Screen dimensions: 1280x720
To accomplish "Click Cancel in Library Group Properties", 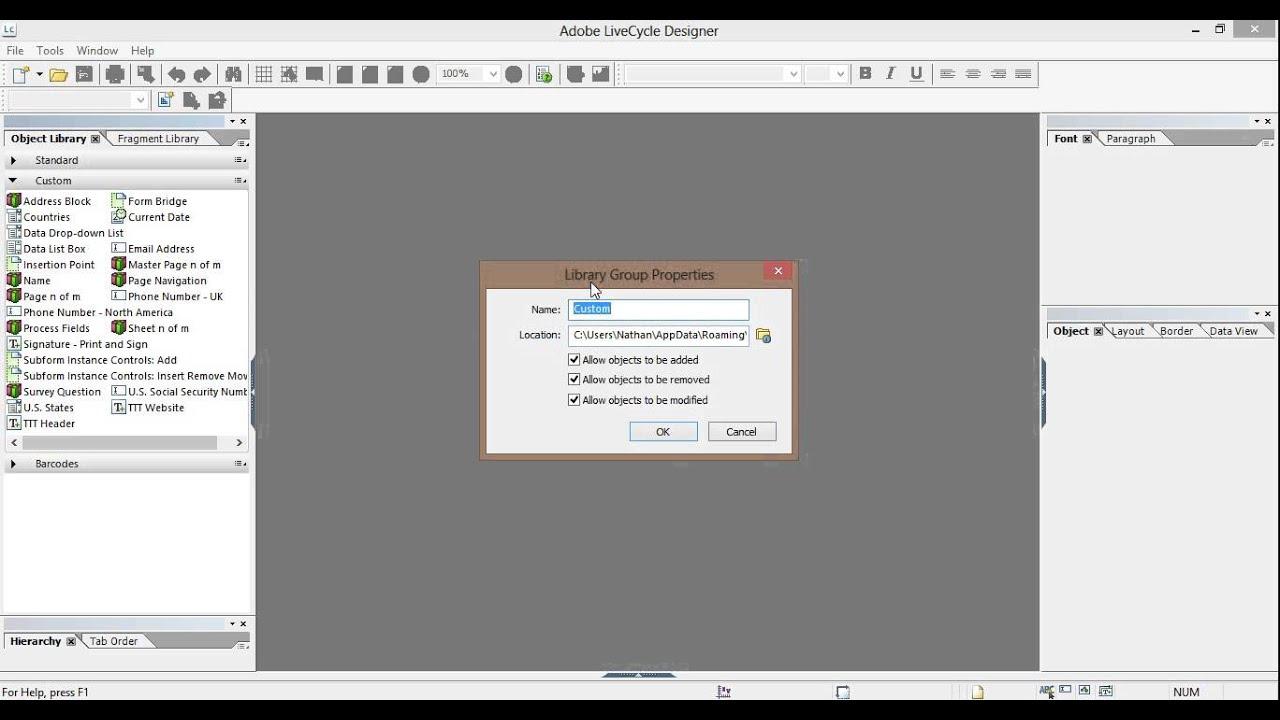I will click(741, 432).
